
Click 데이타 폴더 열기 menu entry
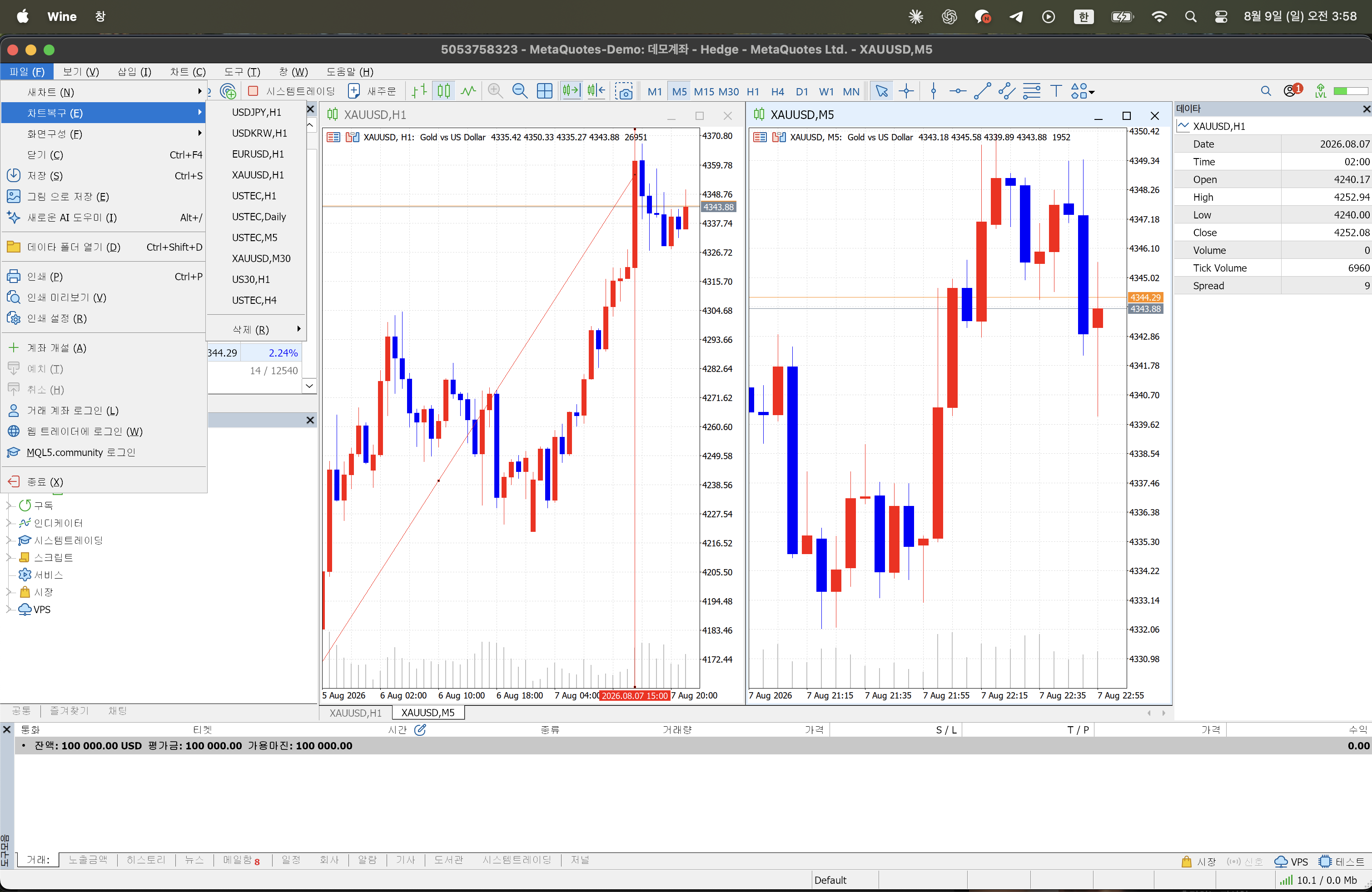click(104, 247)
